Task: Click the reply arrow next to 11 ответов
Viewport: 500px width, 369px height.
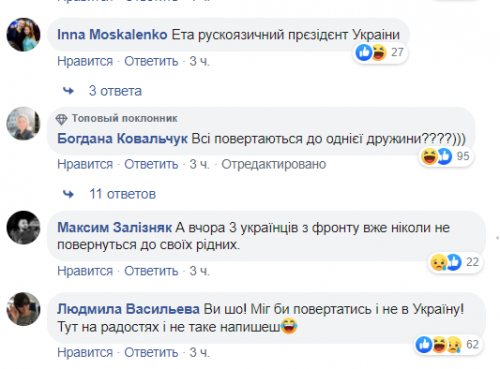Action: click(69, 194)
